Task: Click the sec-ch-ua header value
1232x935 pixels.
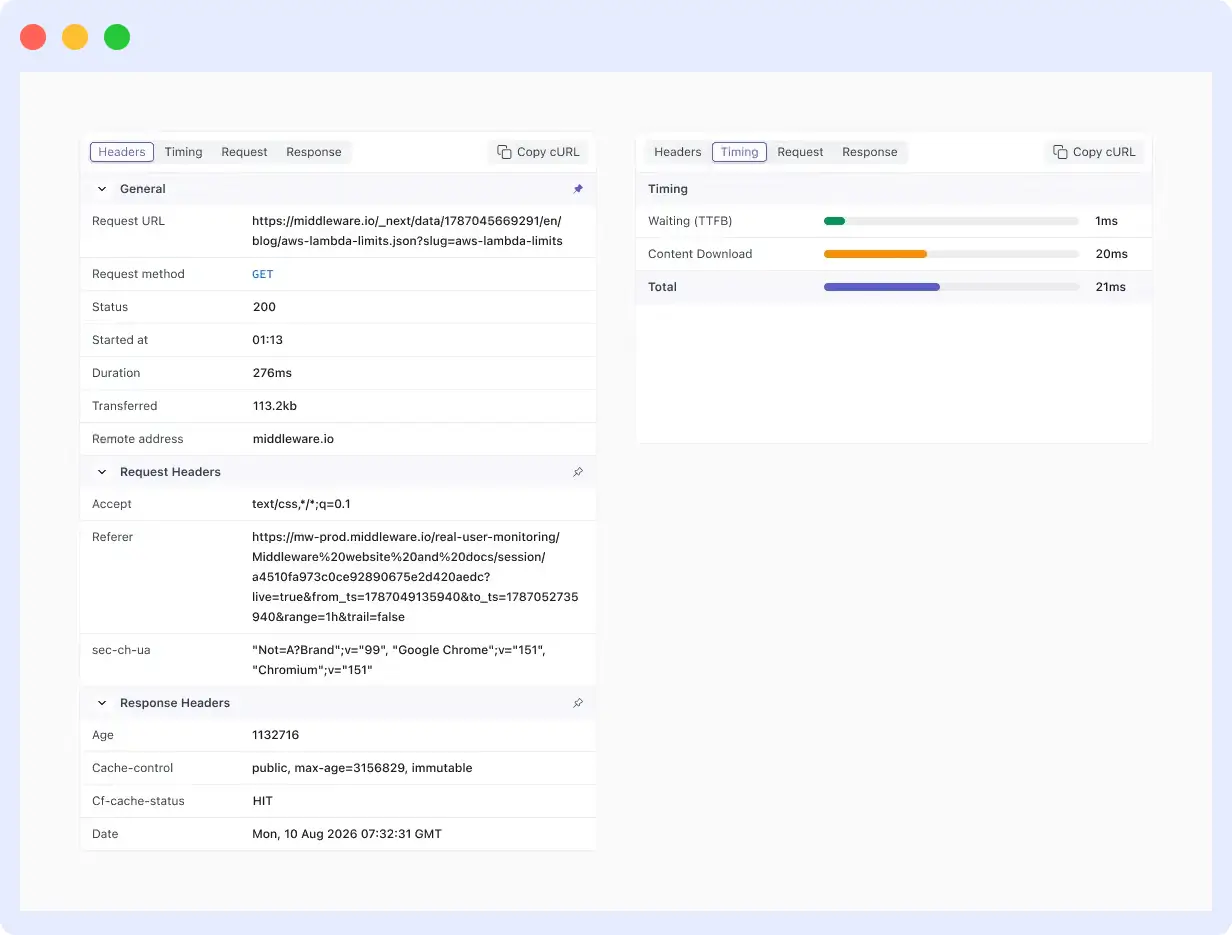Action: (399, 660)
